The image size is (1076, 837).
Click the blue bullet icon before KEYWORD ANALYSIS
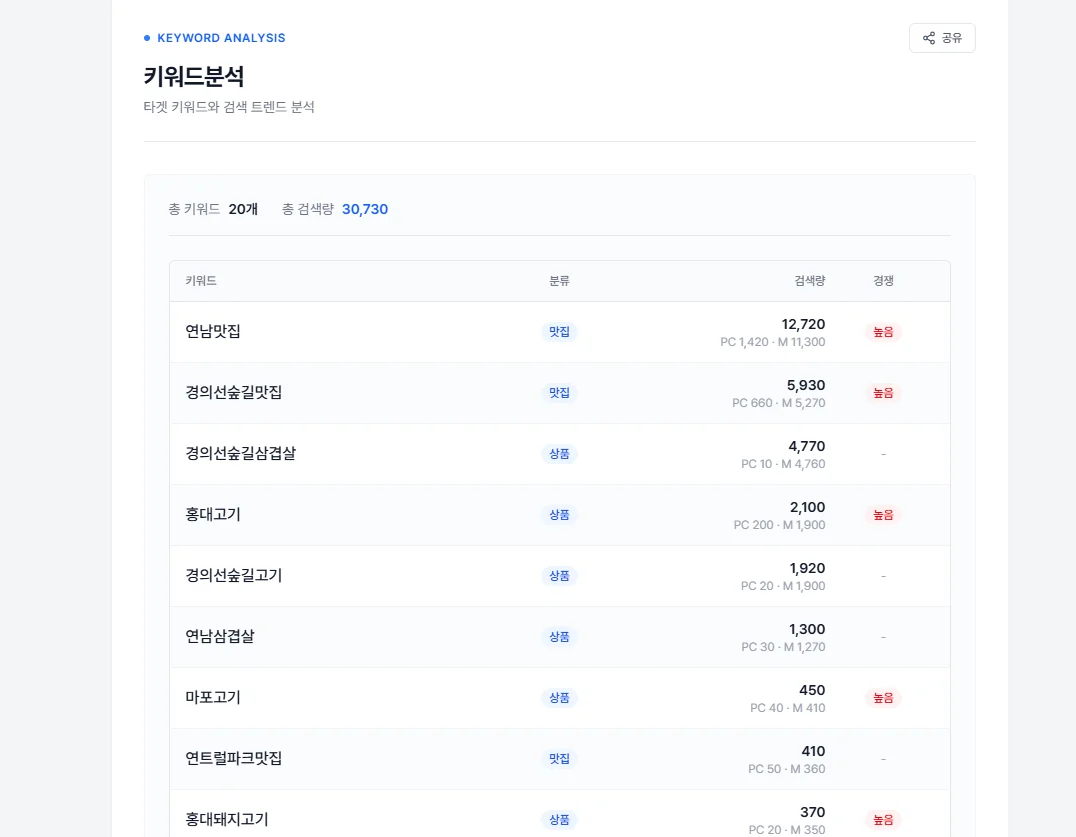[146, 37]
